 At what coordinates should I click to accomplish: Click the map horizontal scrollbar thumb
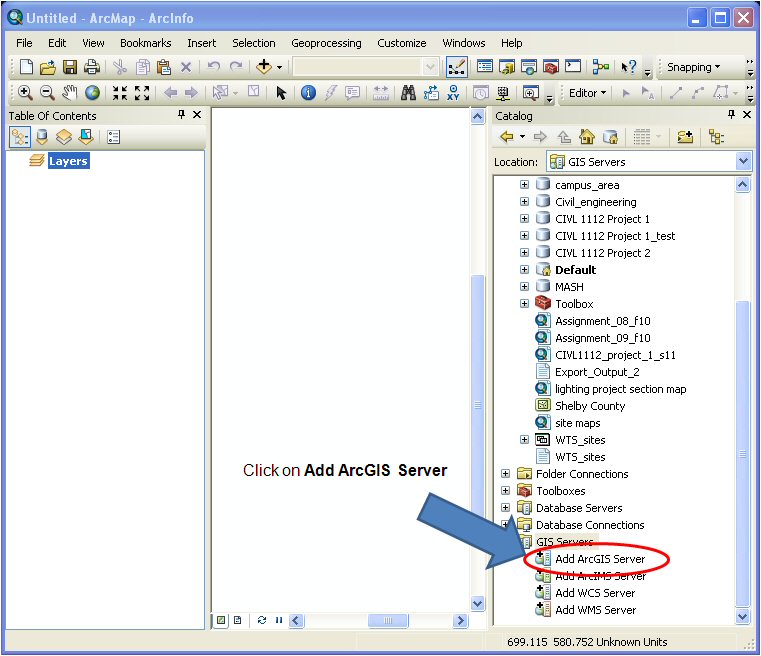coord(388,620)
